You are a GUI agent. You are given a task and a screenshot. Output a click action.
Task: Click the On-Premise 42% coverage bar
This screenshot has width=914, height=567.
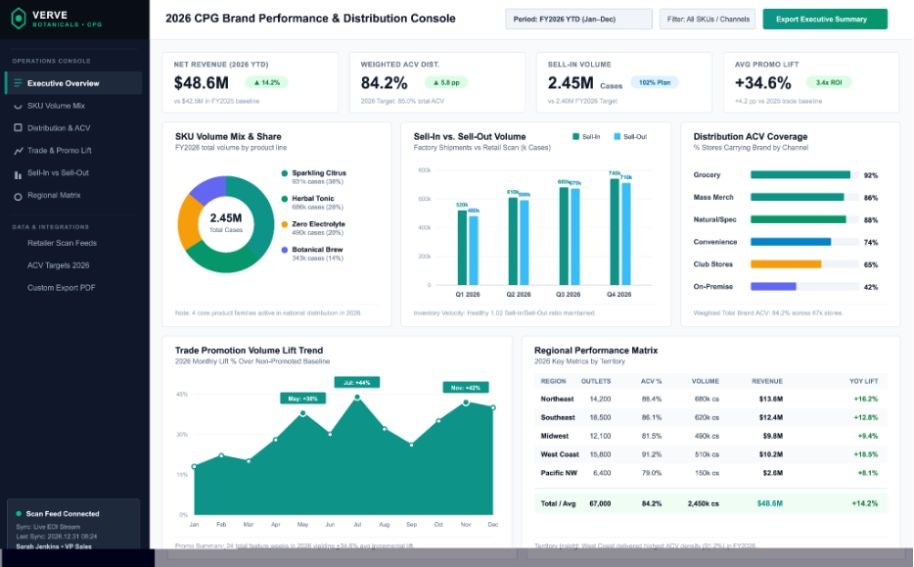[x=773, y=287]
